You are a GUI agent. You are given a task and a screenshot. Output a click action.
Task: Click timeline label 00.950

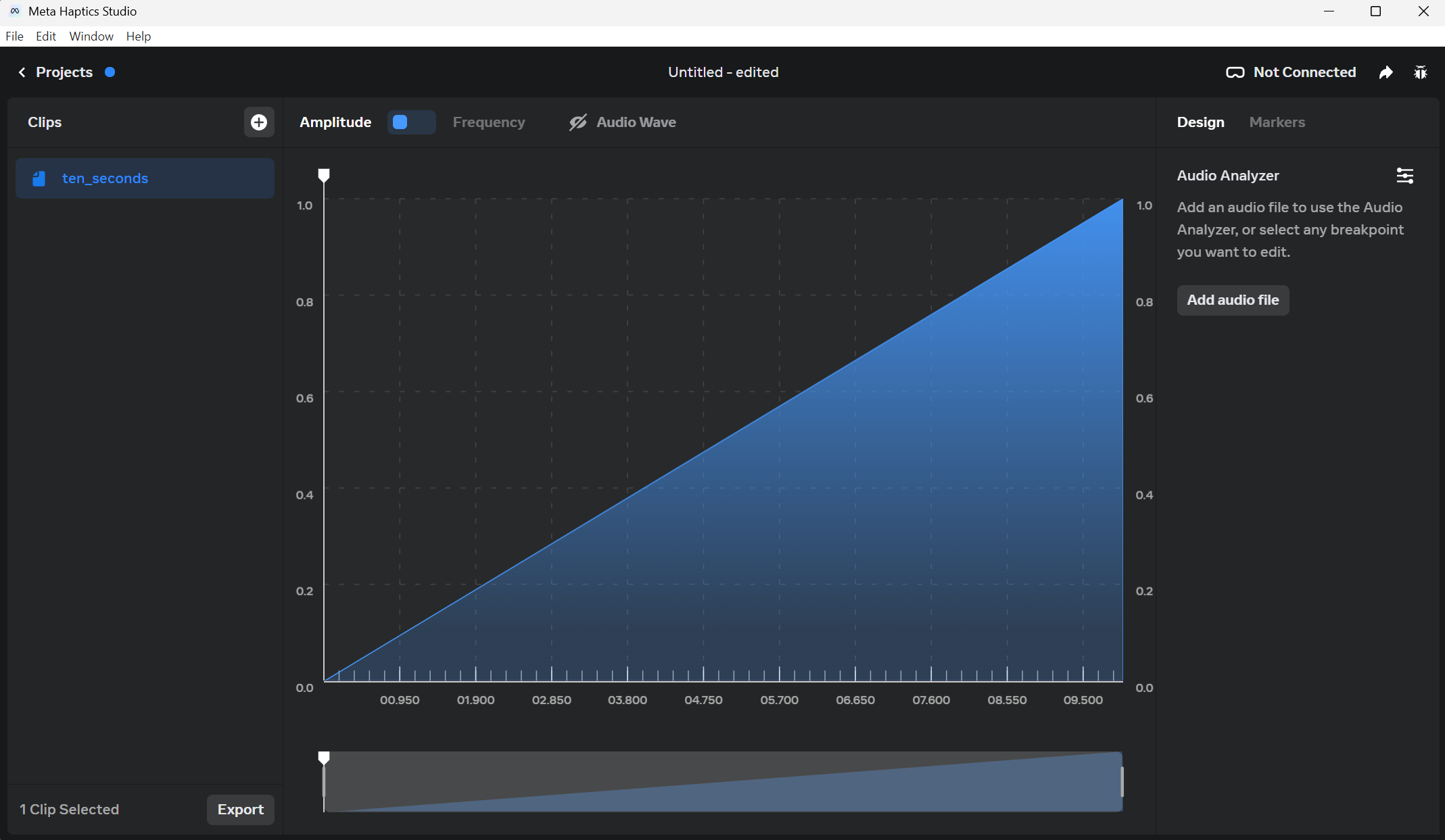[x=400, y=700]
